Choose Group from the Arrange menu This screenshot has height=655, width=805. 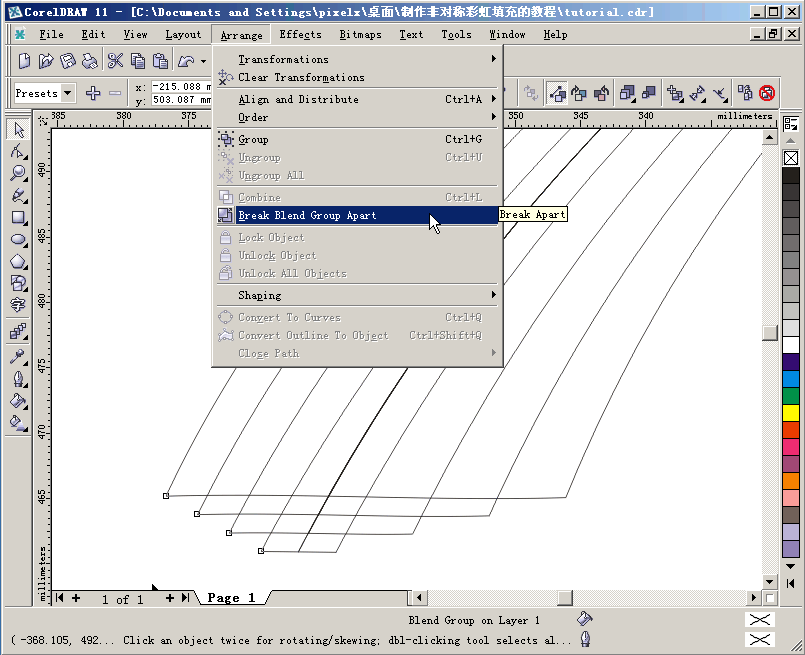pyautogui.click(x=357, y=139)
